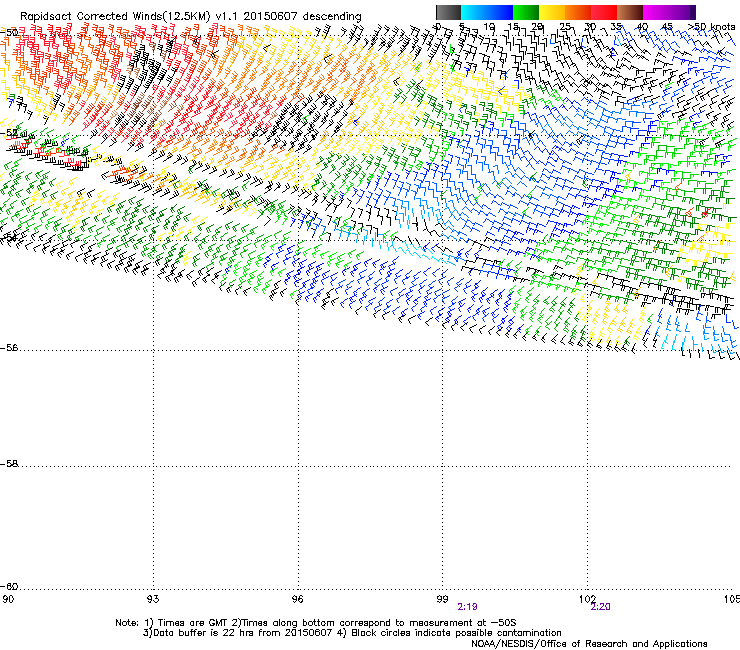Click longitude label '102' on bottom axis

587,599
